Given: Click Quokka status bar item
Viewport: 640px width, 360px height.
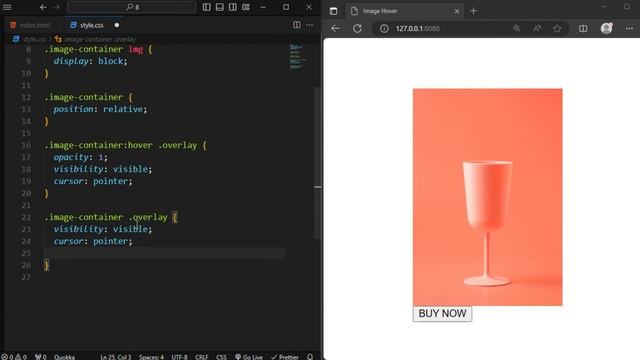Looking at the screenshot, I should [x=64, y=357].
